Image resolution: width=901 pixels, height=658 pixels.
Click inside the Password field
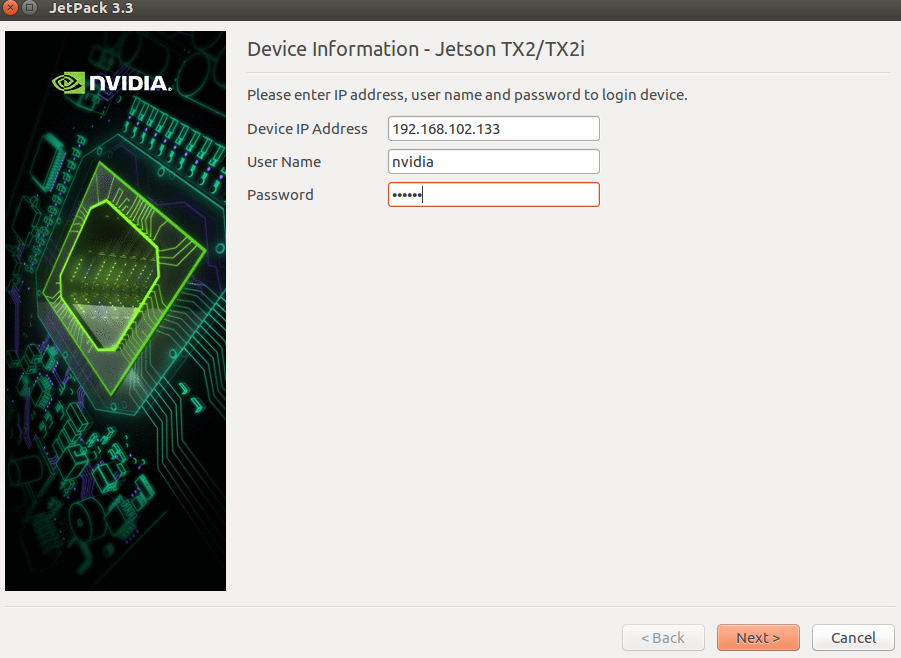(493, 194)
